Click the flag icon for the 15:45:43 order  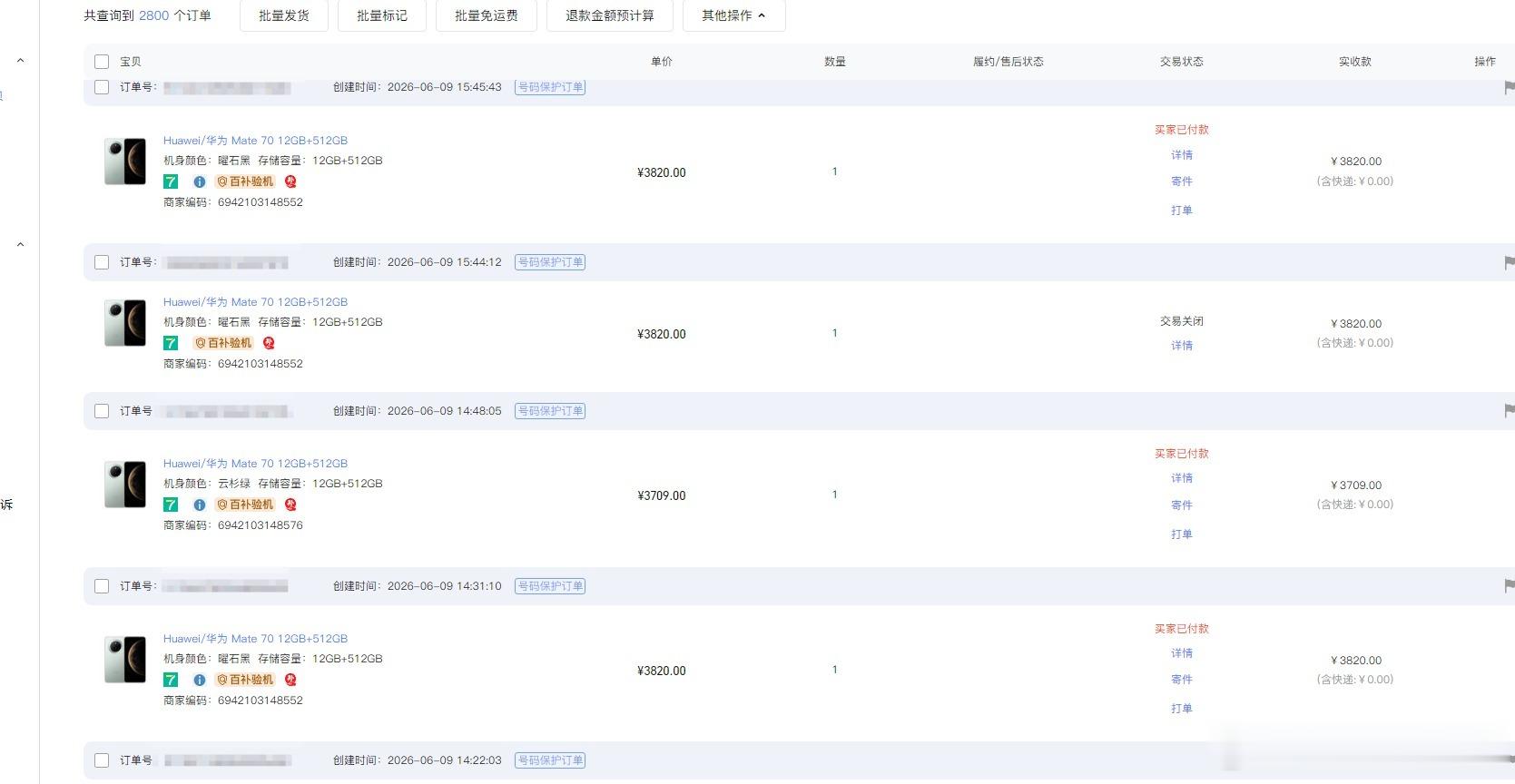[1509, 87]
